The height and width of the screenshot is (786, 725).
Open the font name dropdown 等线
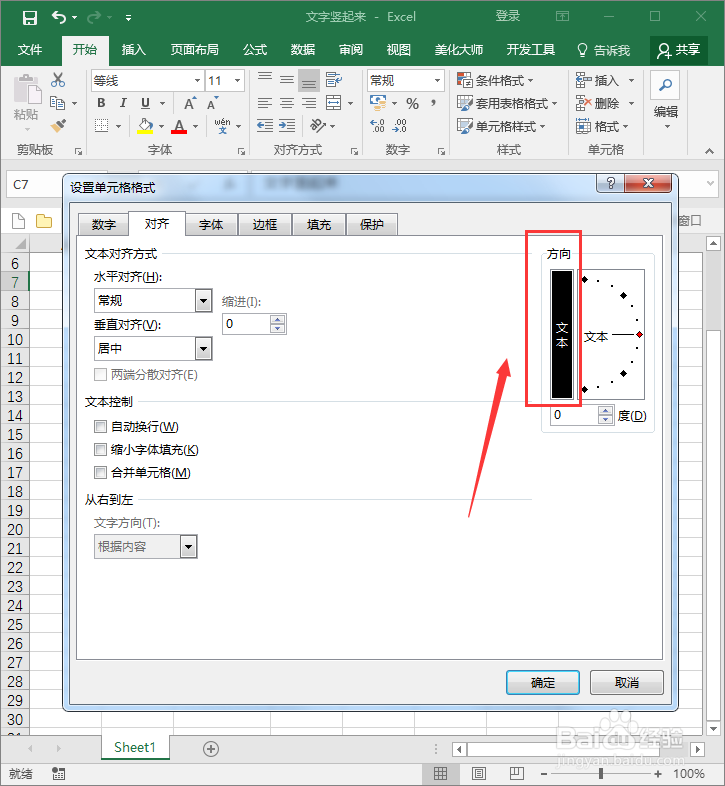(198, 81)
